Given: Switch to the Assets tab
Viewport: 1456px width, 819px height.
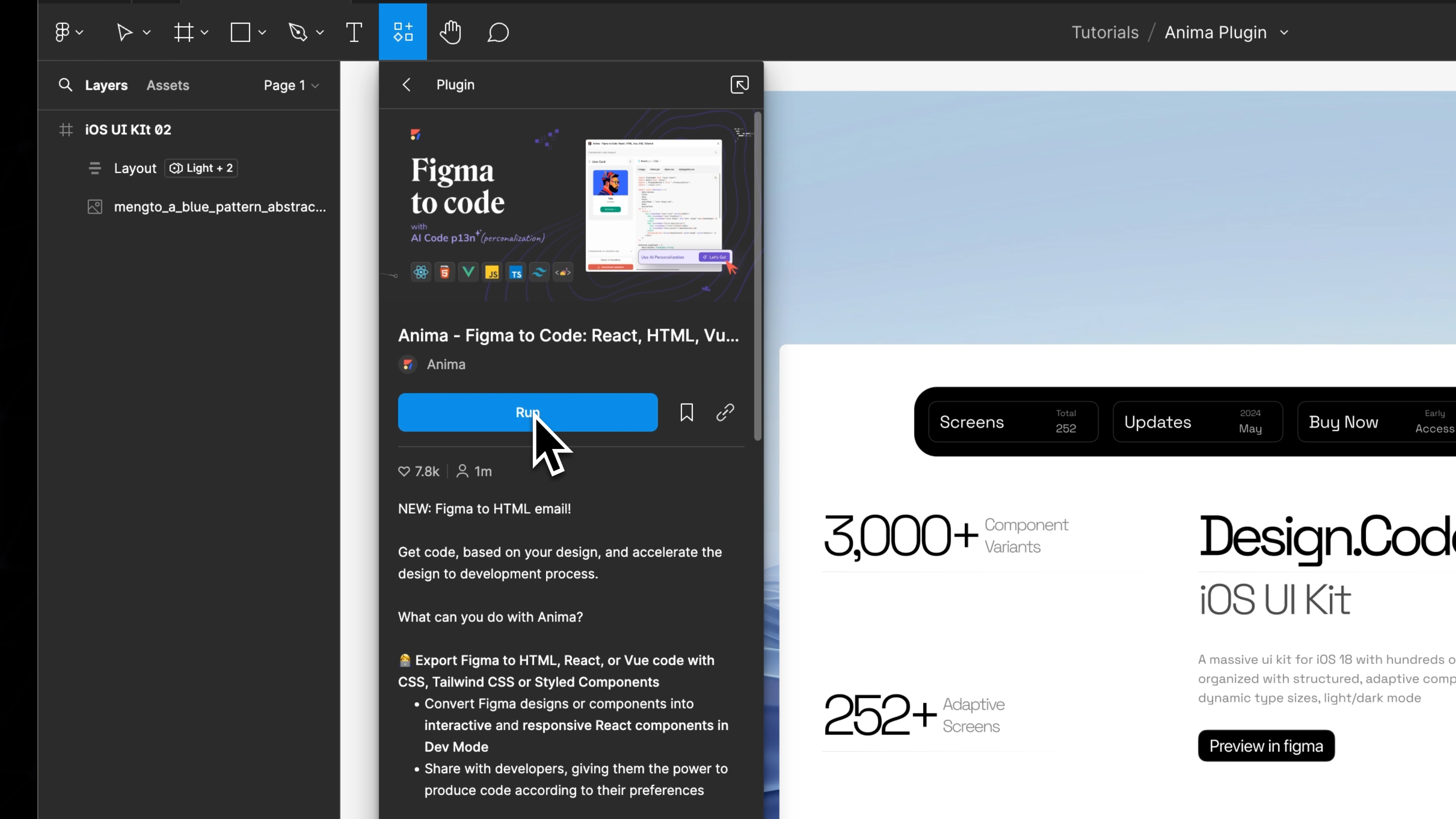Looking at the screenshot, I should [x=168, y=85].
